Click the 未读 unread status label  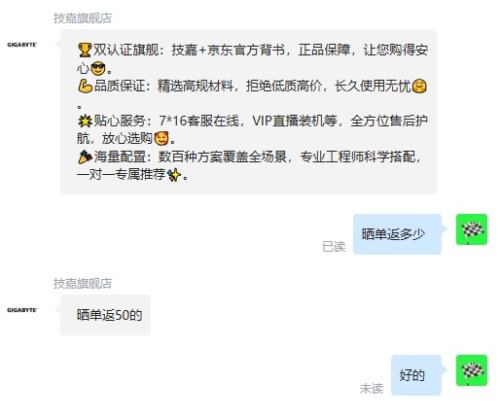372,388
